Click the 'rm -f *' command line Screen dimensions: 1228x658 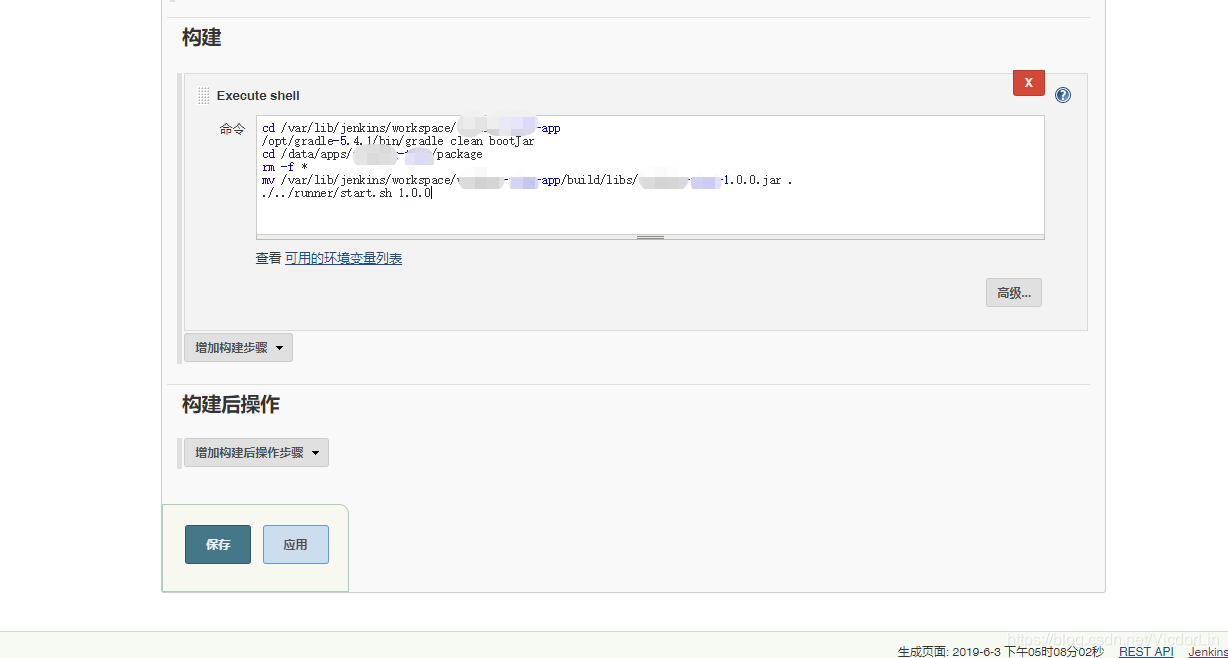[285, 168]
